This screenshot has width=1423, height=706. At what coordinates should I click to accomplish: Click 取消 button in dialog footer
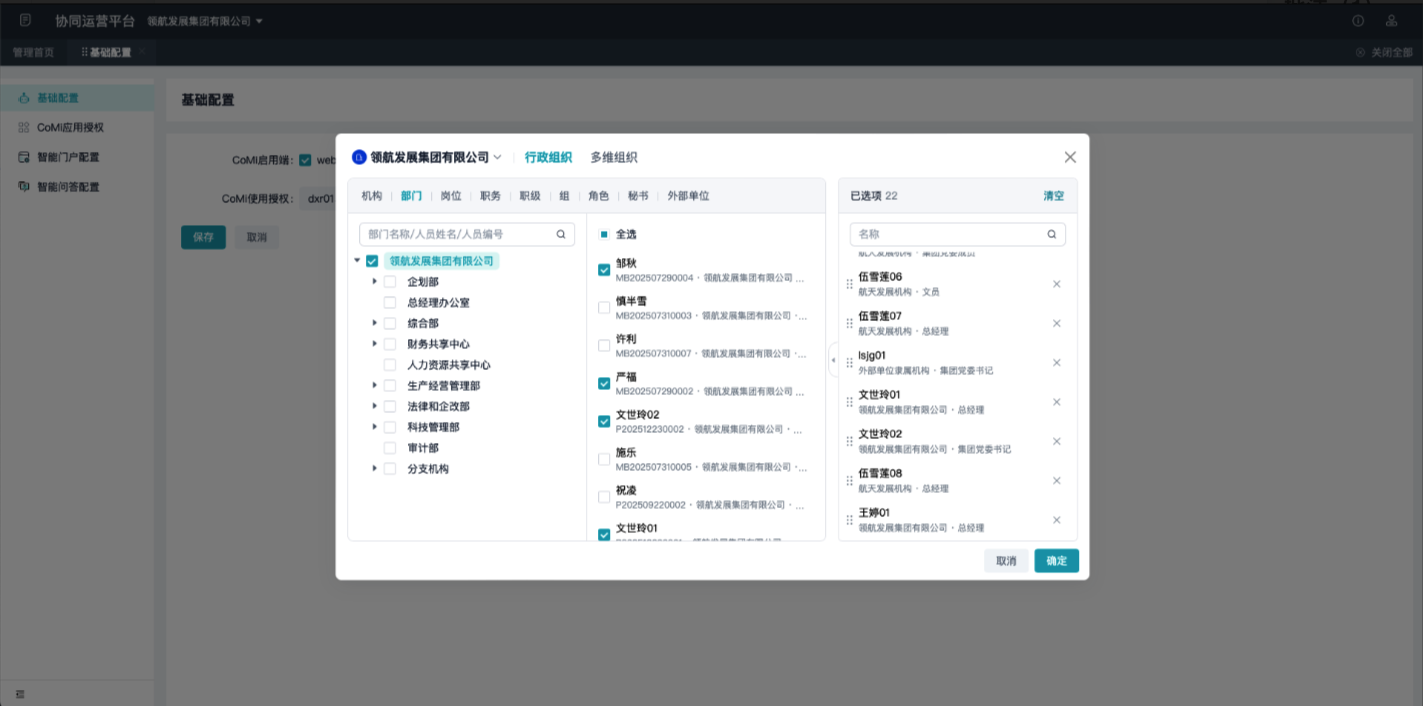tap(1006, 561)
